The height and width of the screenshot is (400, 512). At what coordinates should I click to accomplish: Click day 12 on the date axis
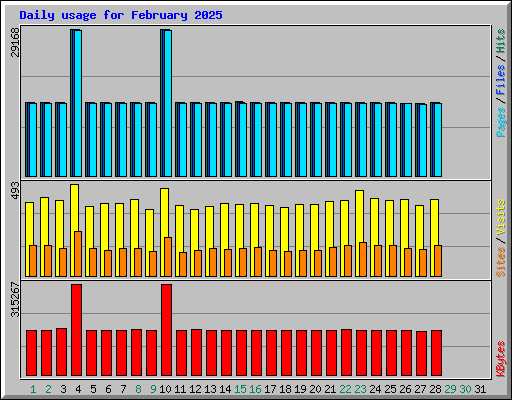click(195, 389)
